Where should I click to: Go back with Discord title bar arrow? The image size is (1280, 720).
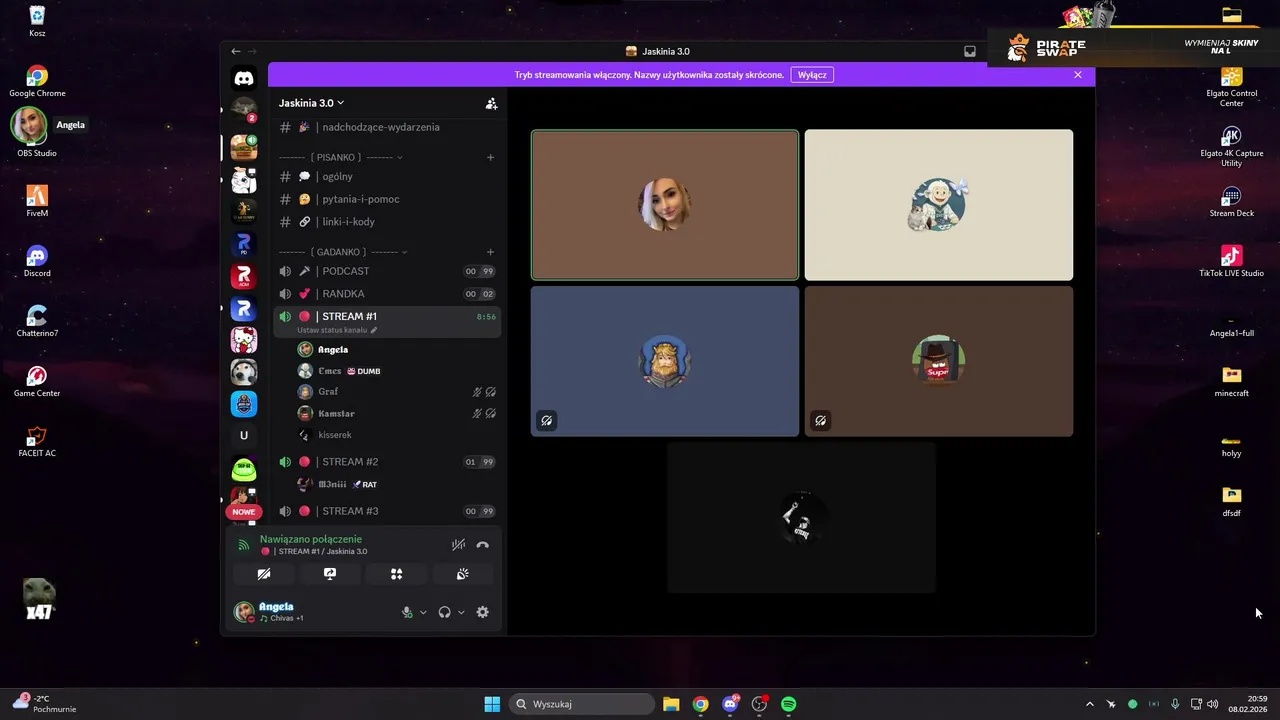point(236,51)
